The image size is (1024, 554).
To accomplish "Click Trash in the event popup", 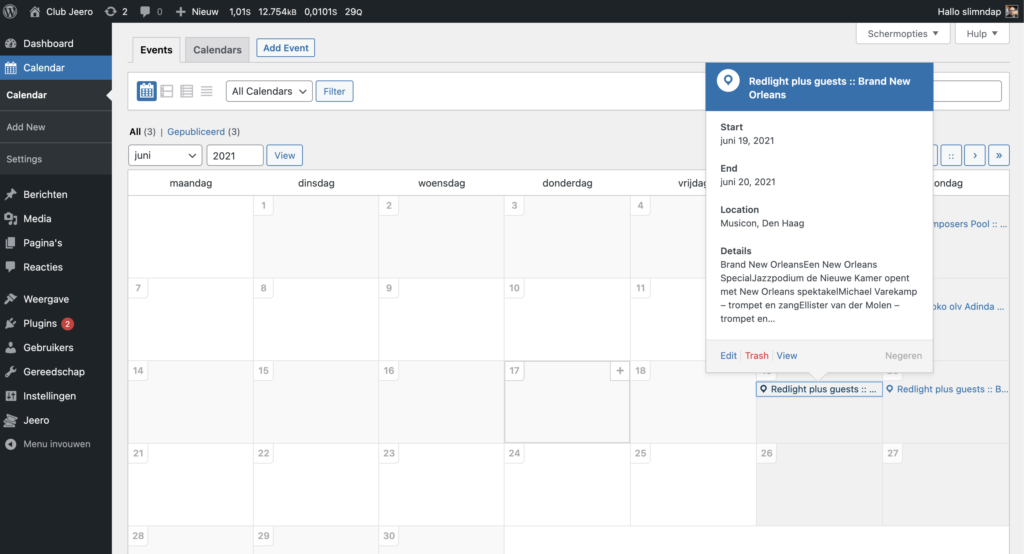I will (756, 355).
